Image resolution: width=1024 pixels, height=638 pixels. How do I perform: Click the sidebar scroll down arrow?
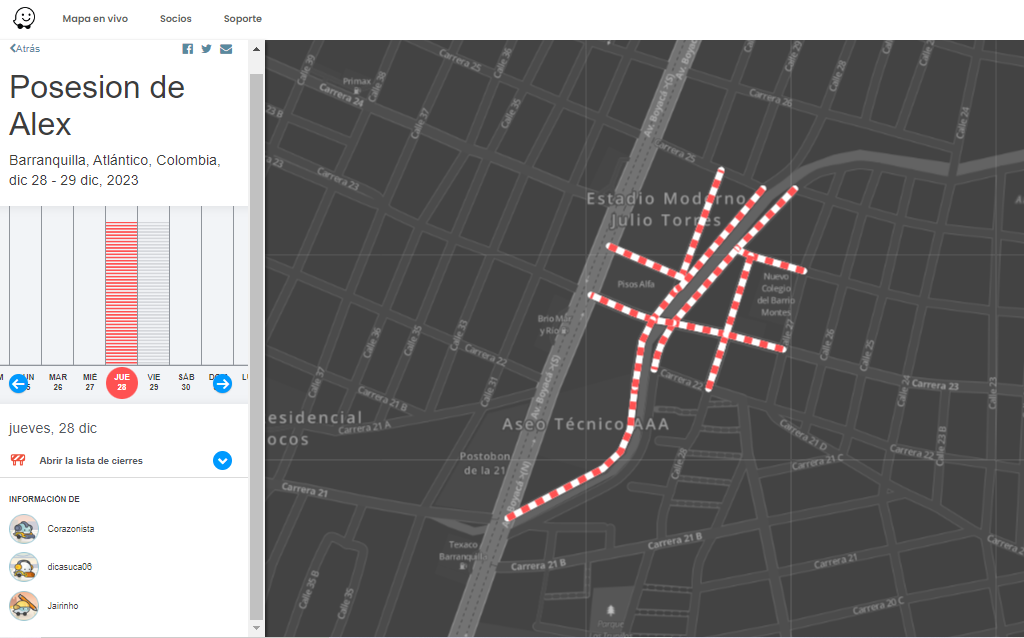click(x=257, y=628)
